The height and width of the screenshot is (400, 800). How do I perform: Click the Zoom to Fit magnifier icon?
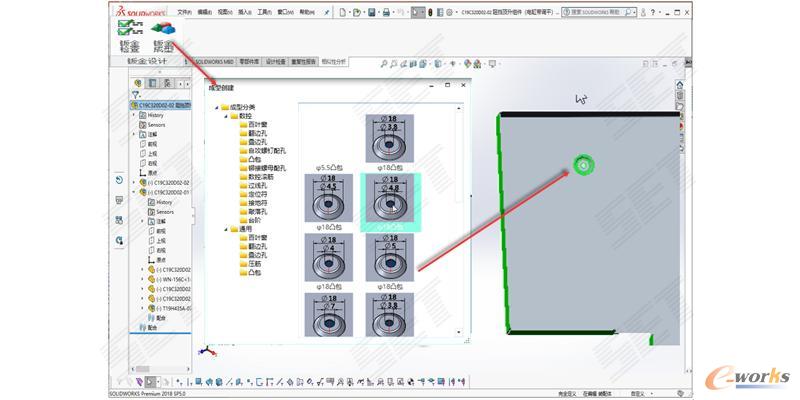384,64
